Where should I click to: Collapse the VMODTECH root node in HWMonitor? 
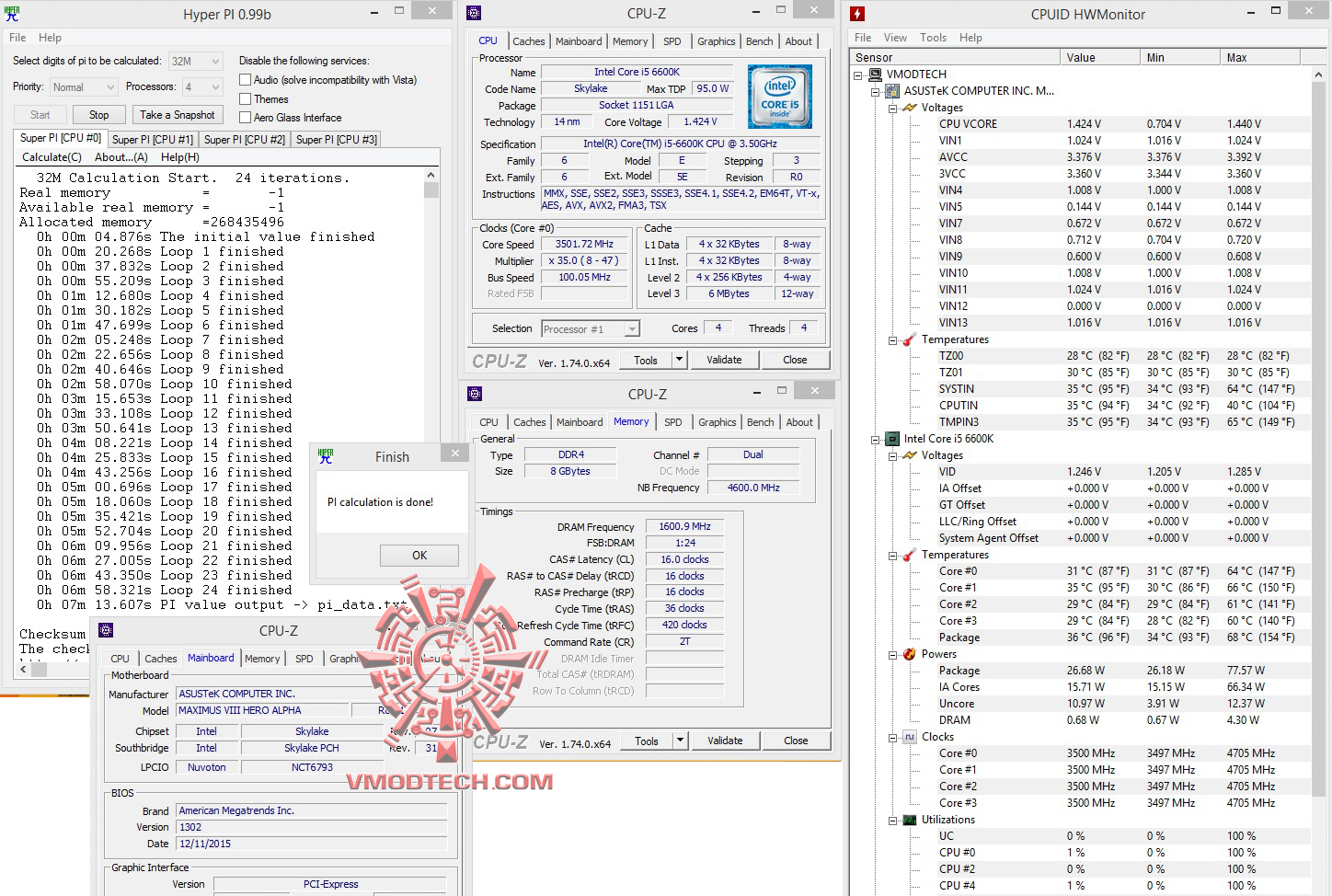tap(858, 75)
